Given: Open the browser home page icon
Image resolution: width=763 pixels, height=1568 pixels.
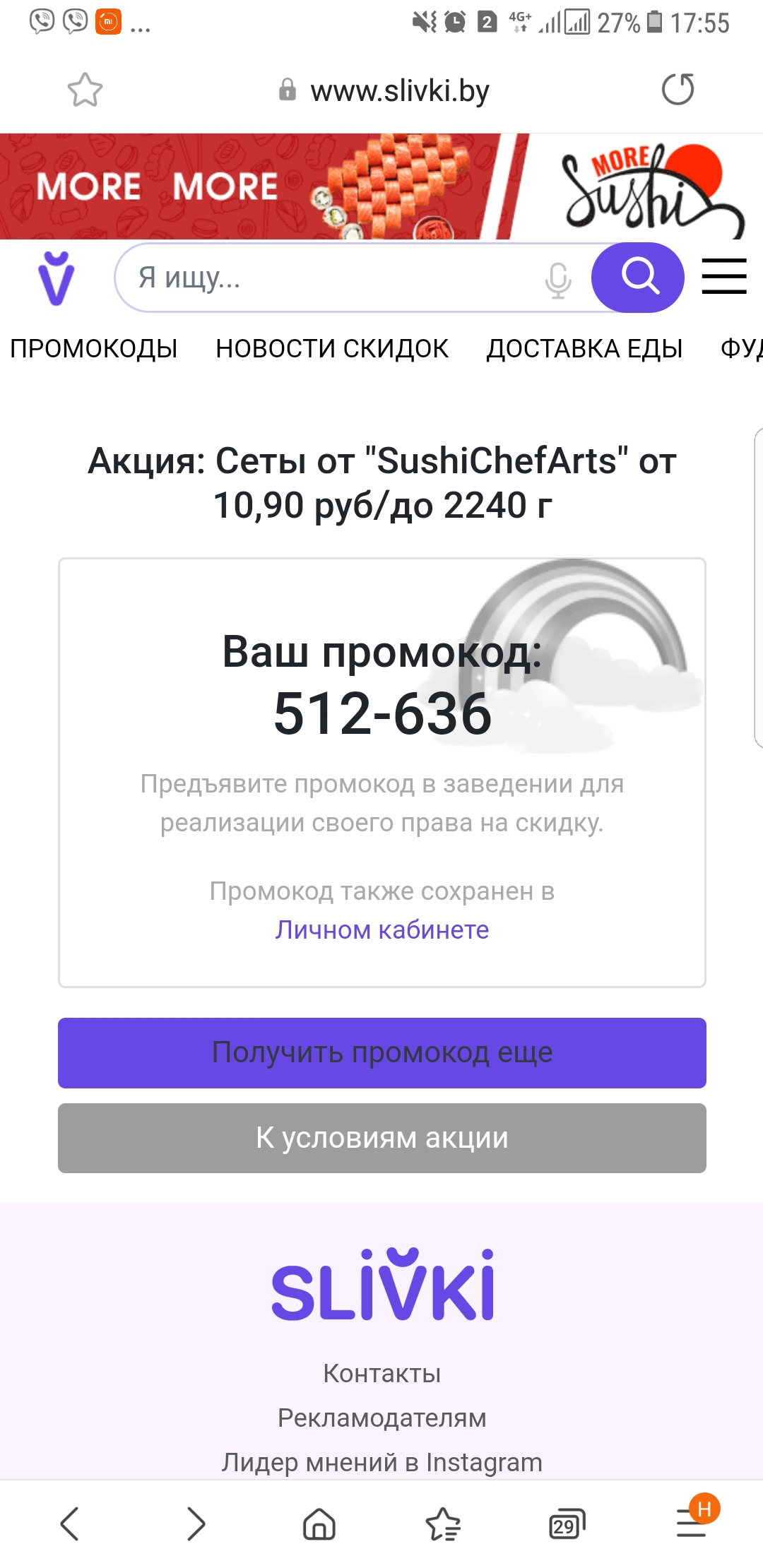Looking at the screenshot, I should 319,1524.
